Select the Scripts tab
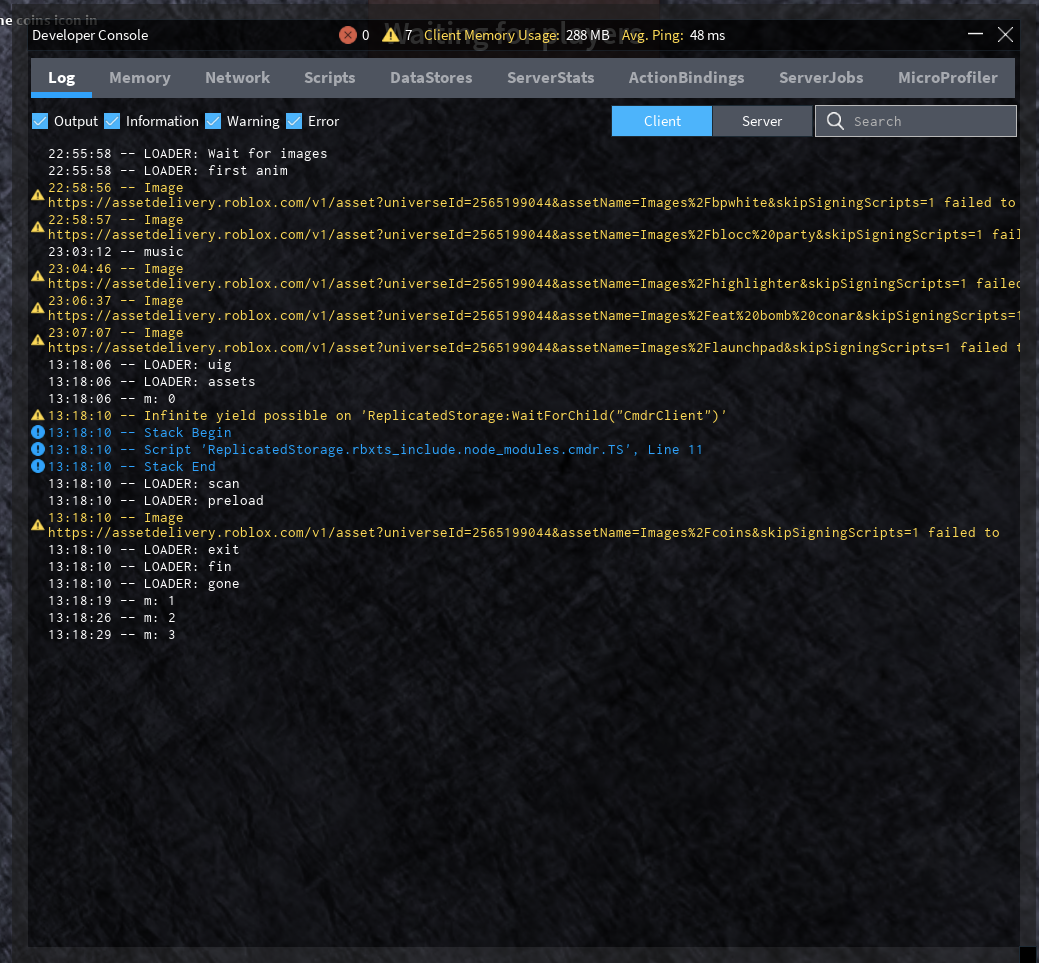The image size is (1039, 963). pos(329,78)
